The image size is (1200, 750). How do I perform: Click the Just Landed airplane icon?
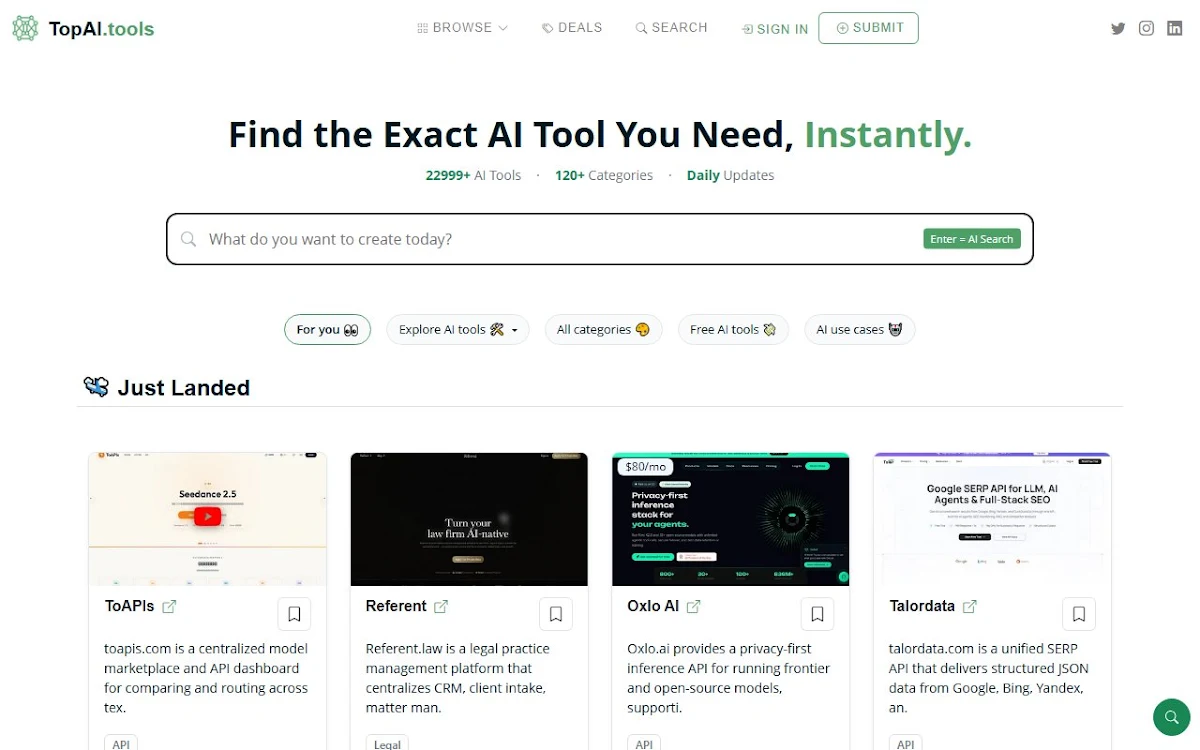(96, 387)
